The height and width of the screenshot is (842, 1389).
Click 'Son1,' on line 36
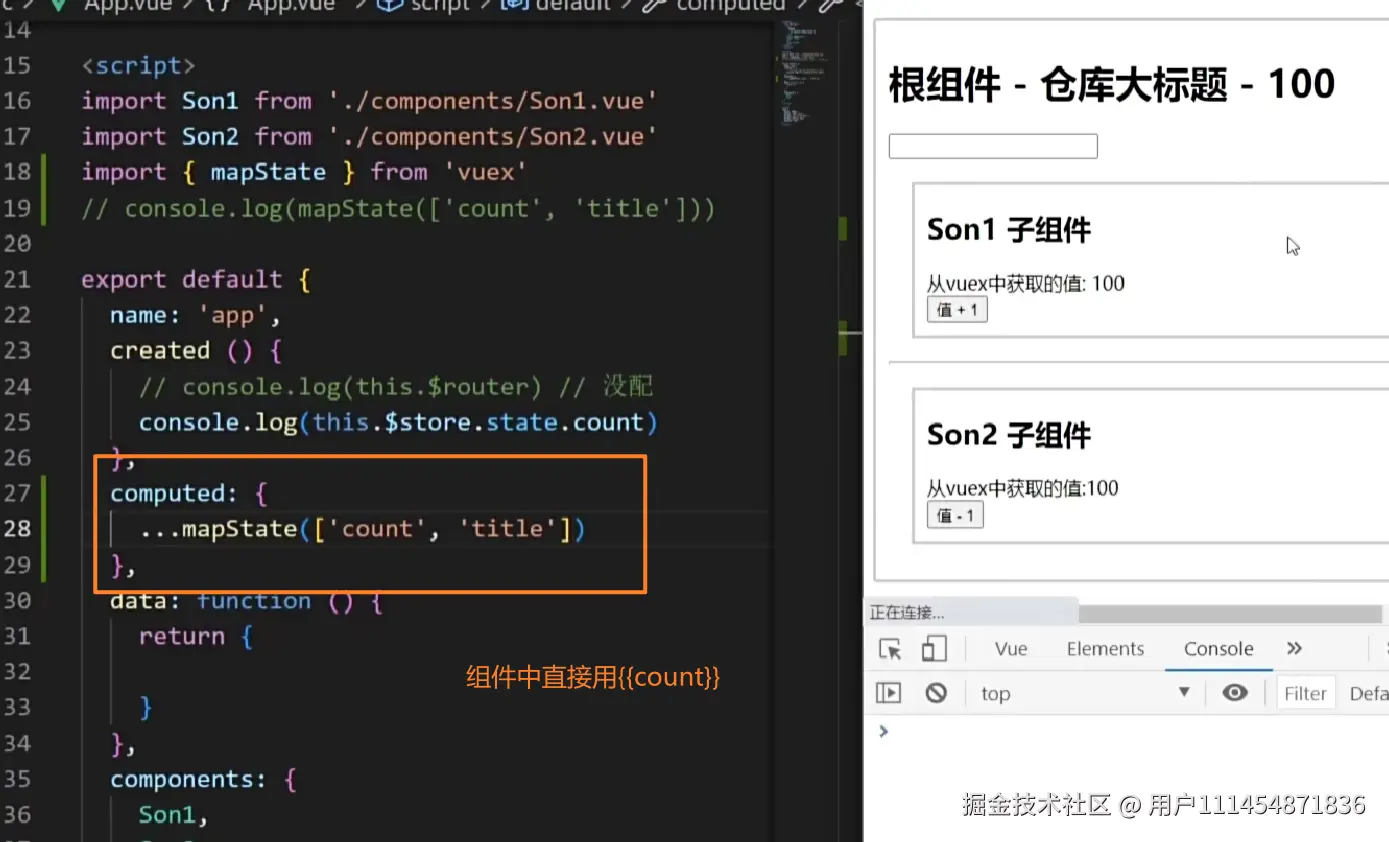[x=174, y=815]
